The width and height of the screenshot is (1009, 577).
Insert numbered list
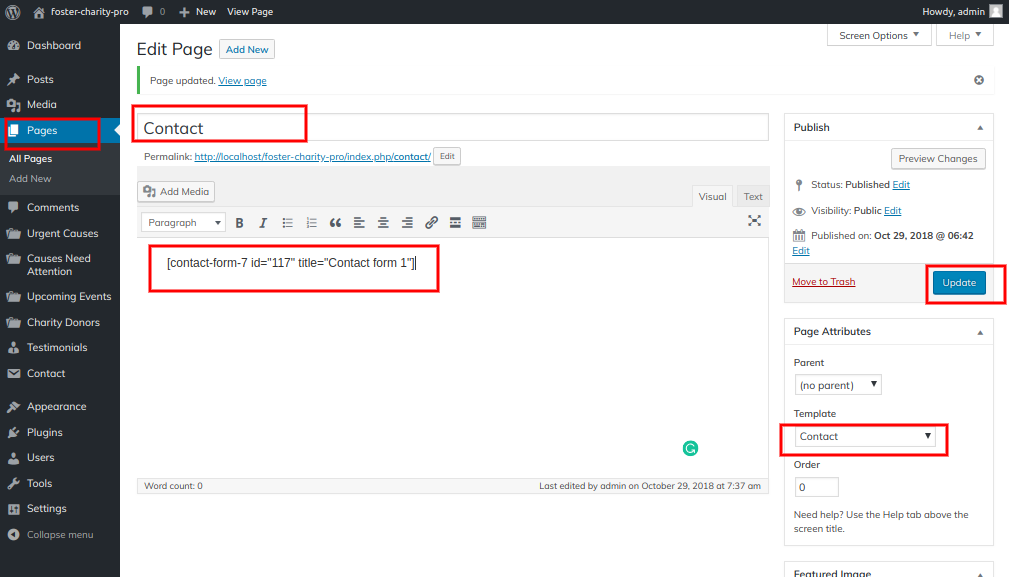coord(311,223)
